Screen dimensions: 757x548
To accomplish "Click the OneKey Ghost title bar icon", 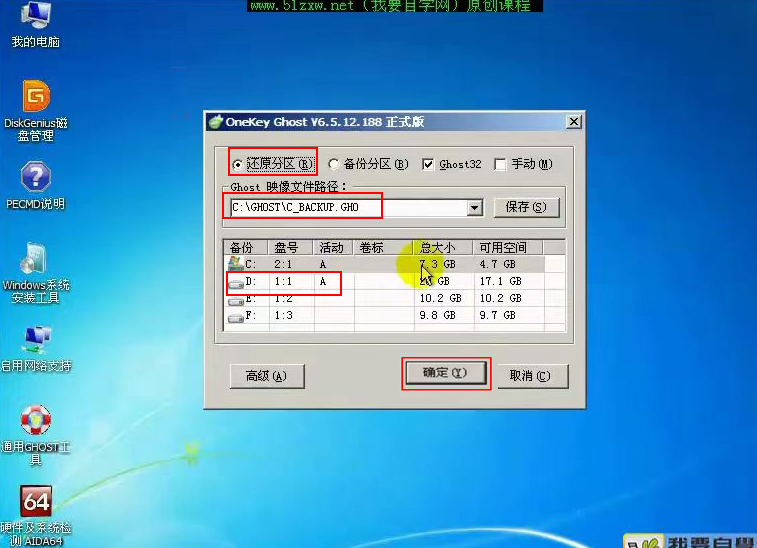I will pyautogui.click(x=215, y=122).
